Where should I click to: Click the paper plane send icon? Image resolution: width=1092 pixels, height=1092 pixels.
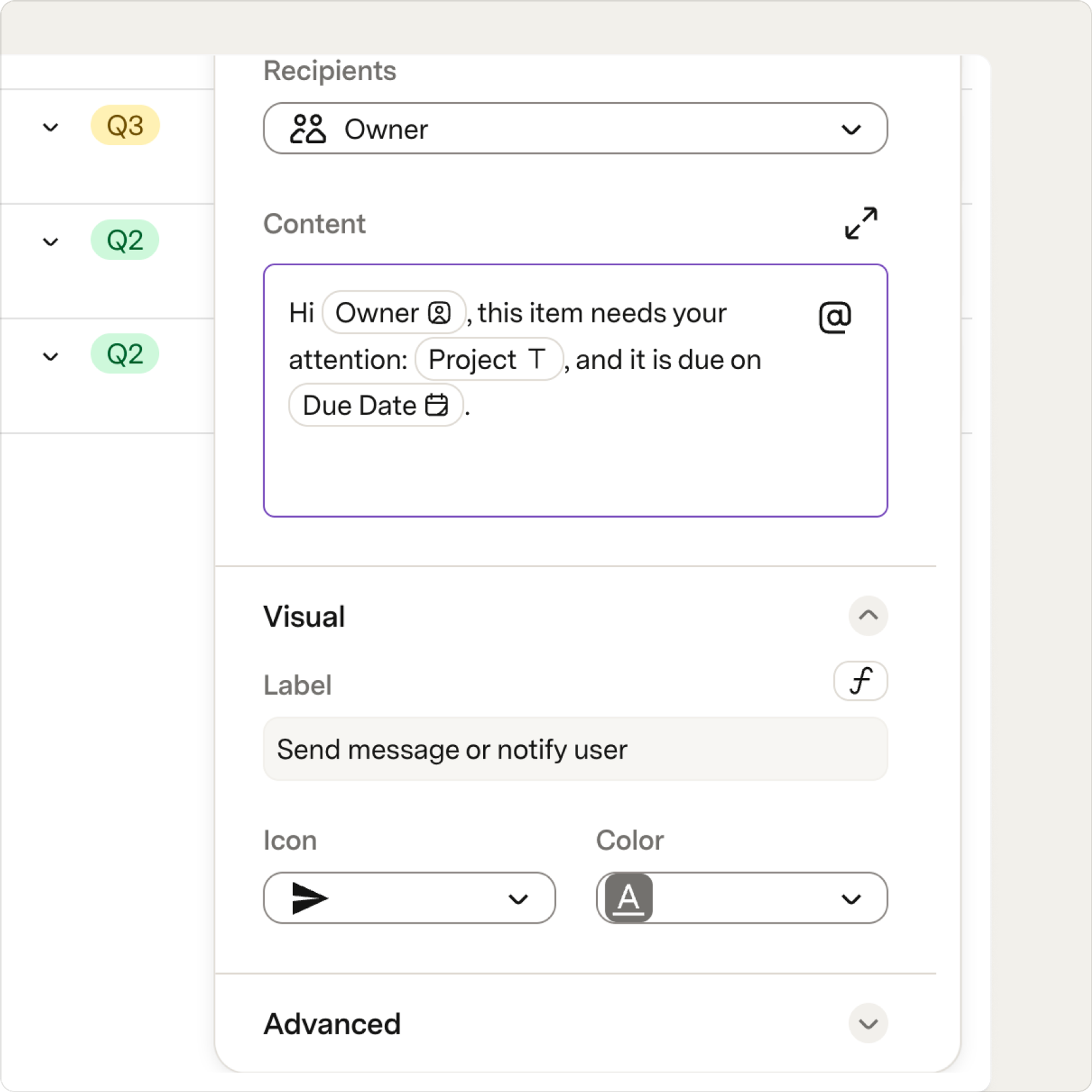click(309, 898)
